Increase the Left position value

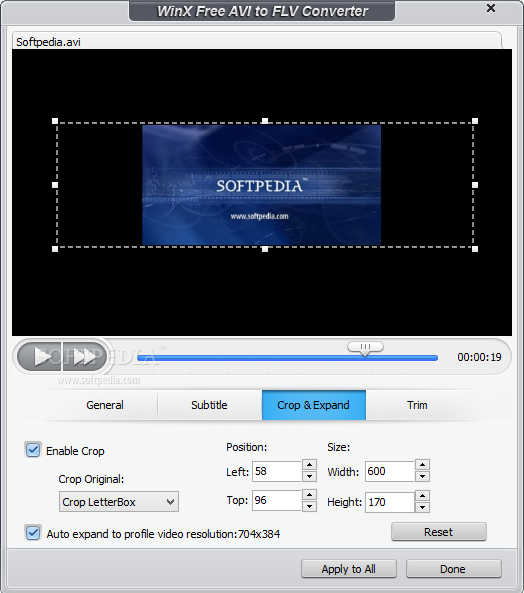pos(309,465)
